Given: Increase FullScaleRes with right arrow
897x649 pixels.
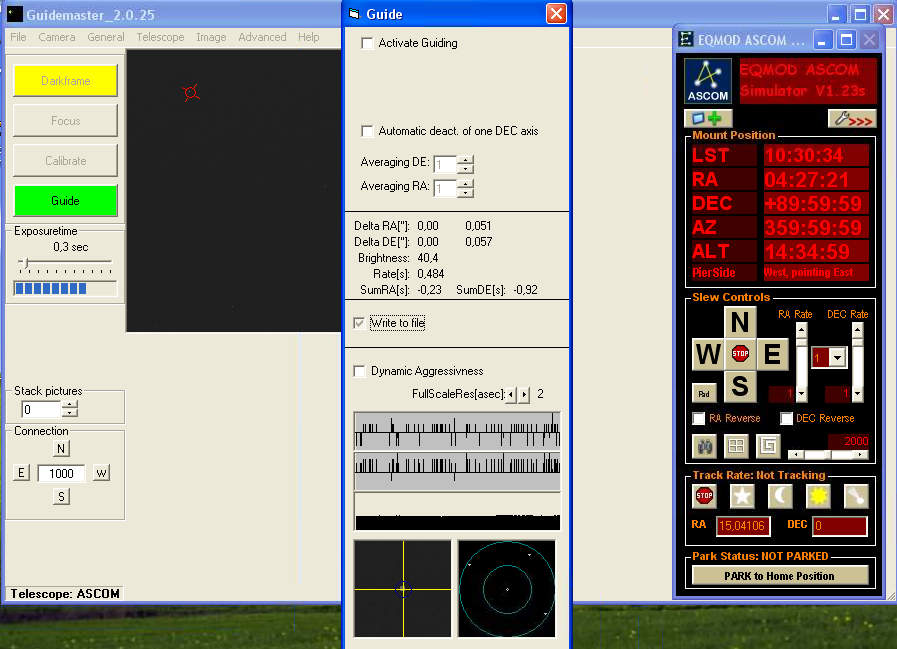Looking at the screenshot, I should click(x=524, y=394).
